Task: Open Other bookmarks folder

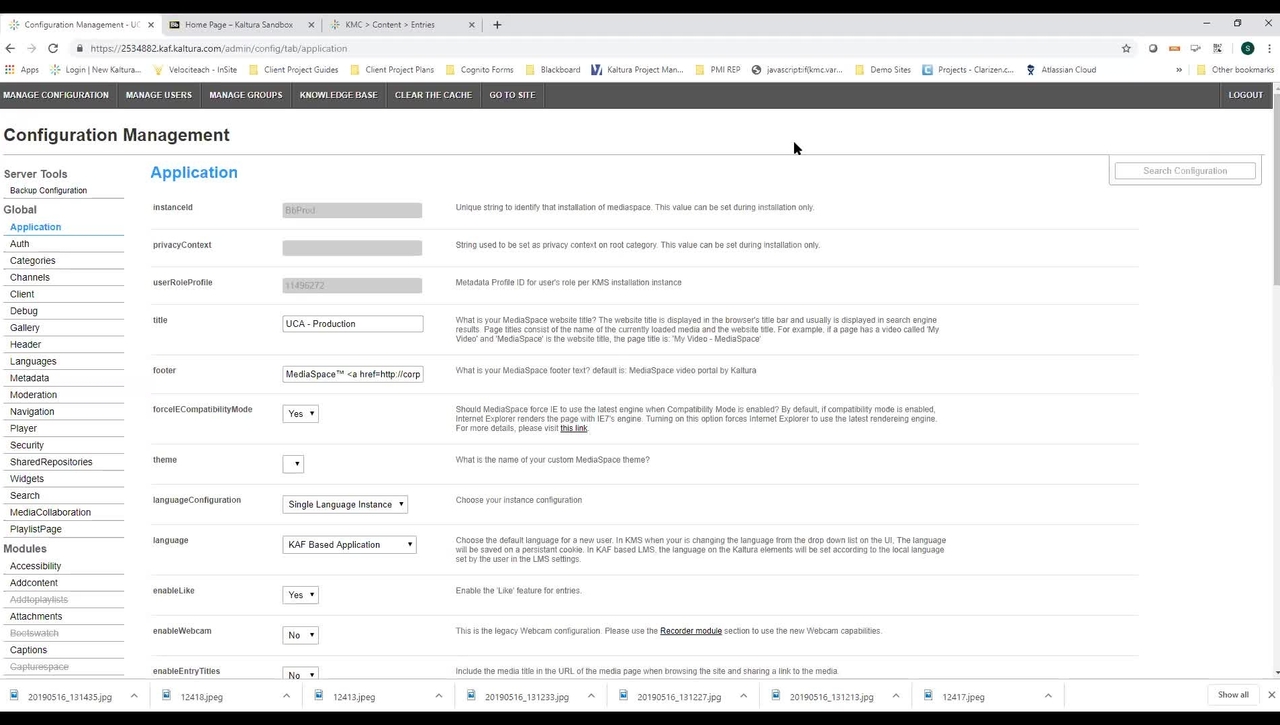Action: 1234,70
